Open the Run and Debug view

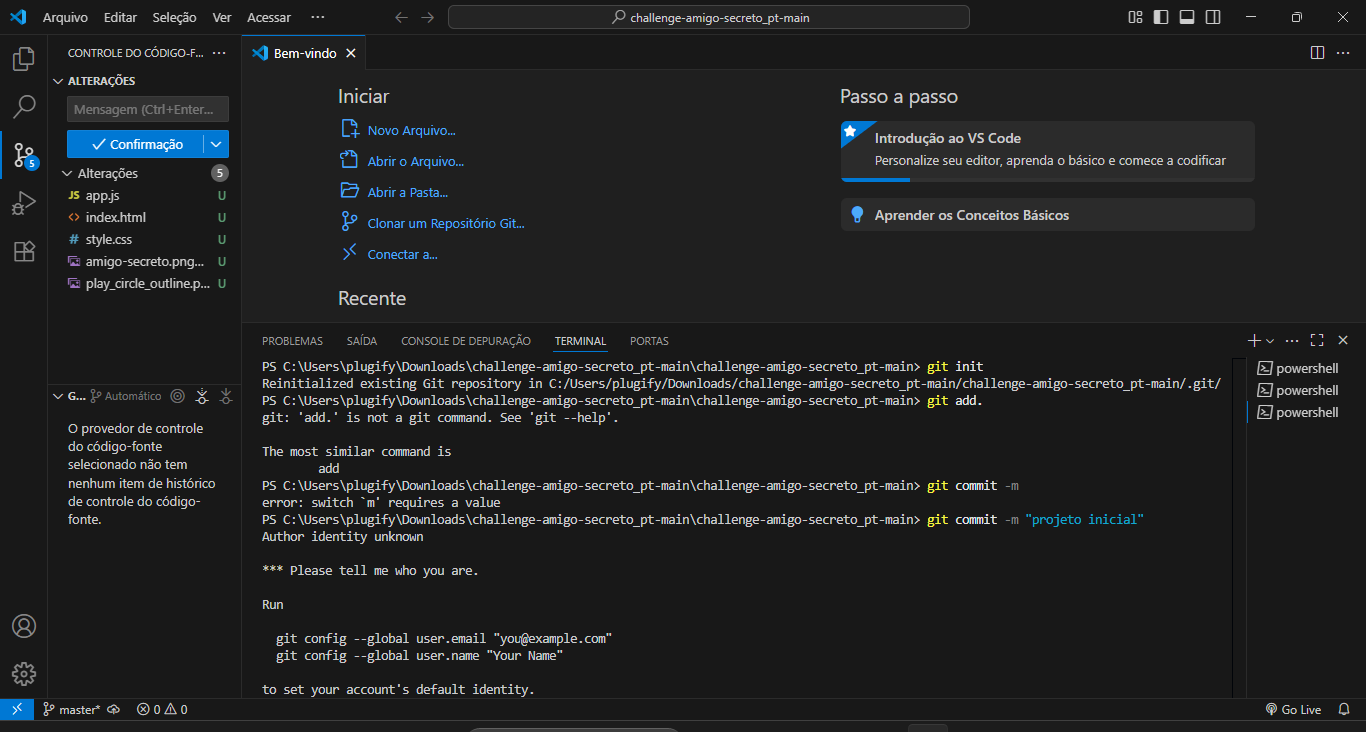pyautogui.click(x=24, y=203)
